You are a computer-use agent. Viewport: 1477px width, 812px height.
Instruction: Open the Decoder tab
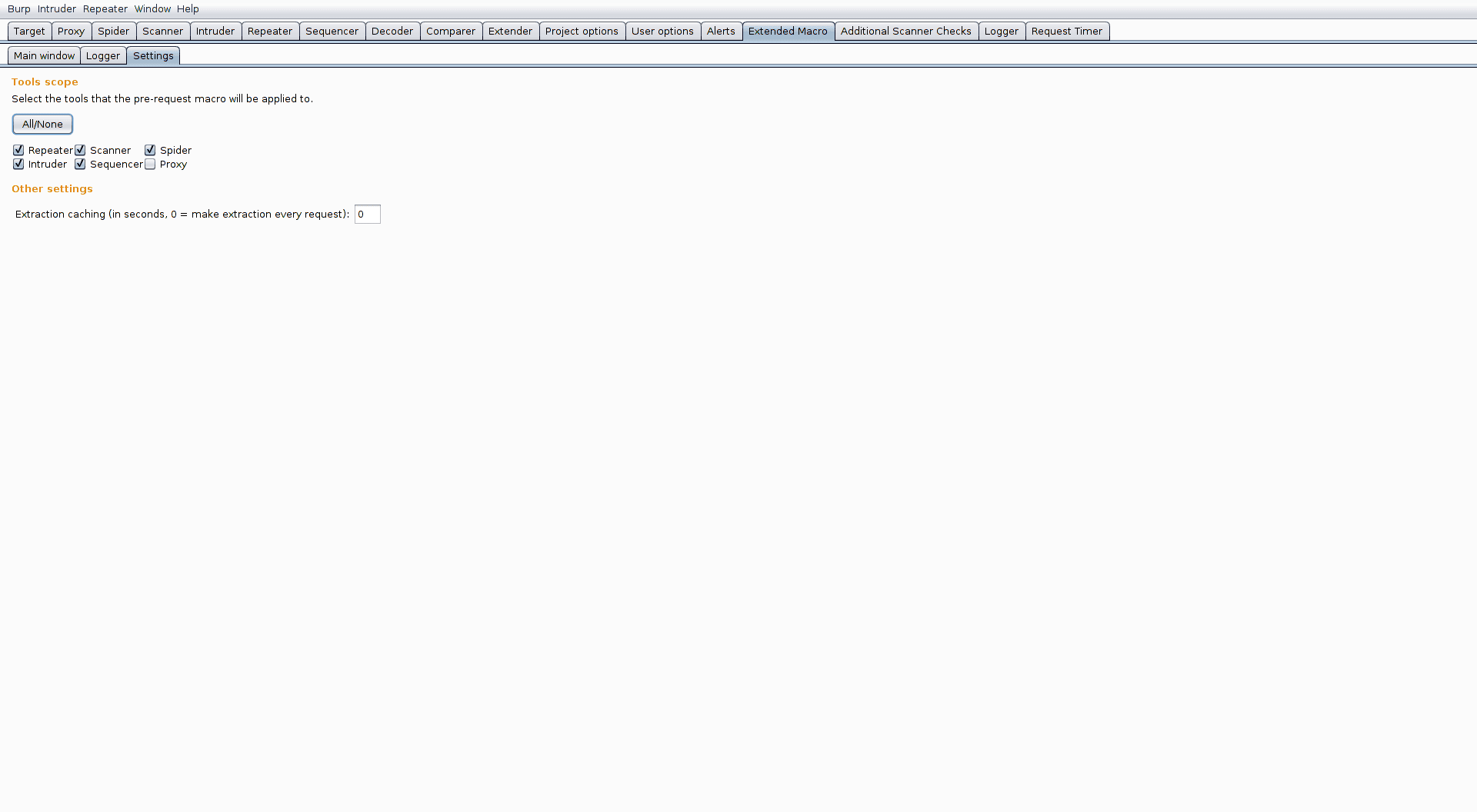pyautogui.click(x=392, y=31)
